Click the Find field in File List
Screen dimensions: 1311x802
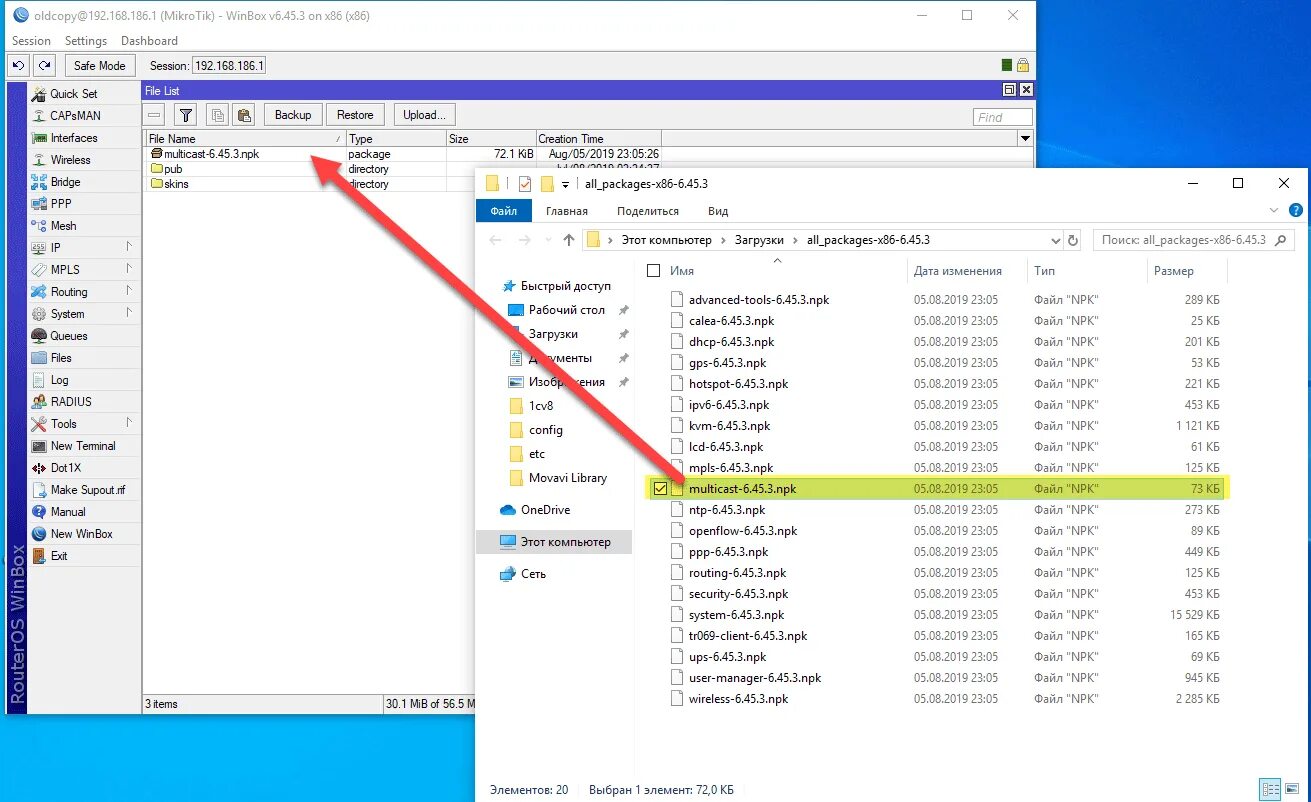[1002, 117]
